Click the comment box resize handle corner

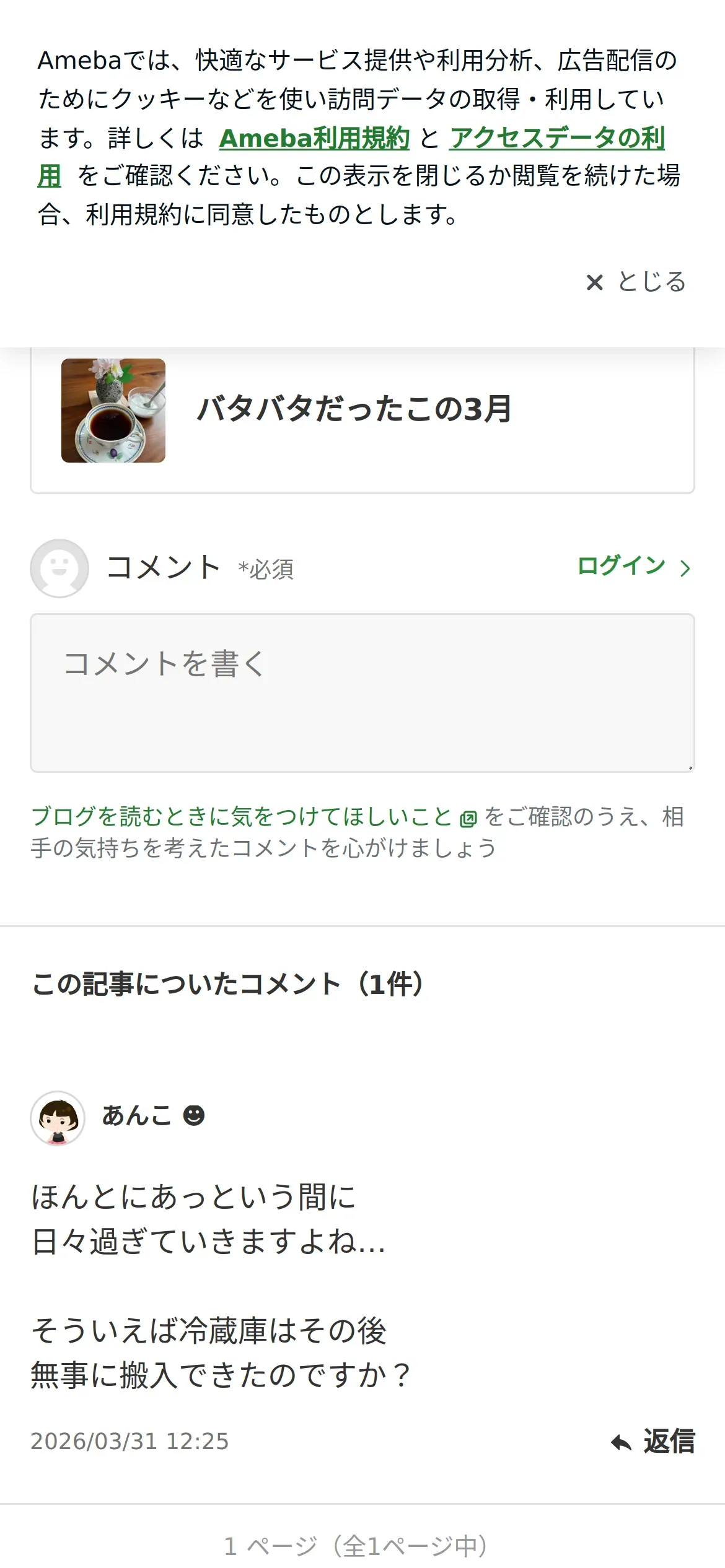[x=690, y=767]
